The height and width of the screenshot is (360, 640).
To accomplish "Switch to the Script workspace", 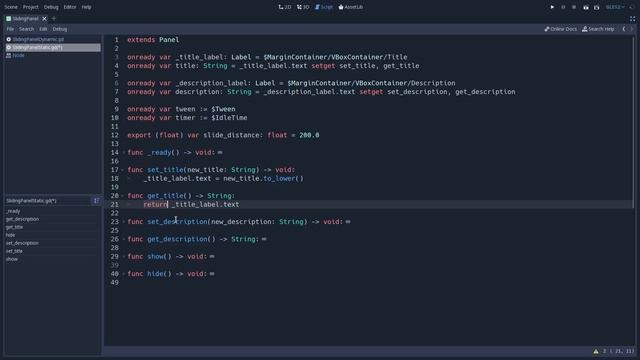I will pyautogui.click(x=324, y=7).
